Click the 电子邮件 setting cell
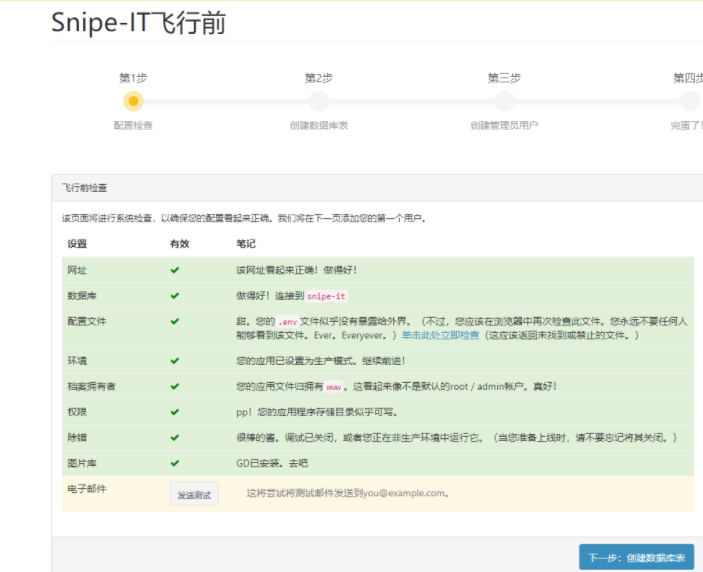The width and height of the screenshot is (703, 572). (x=87, y=489)
